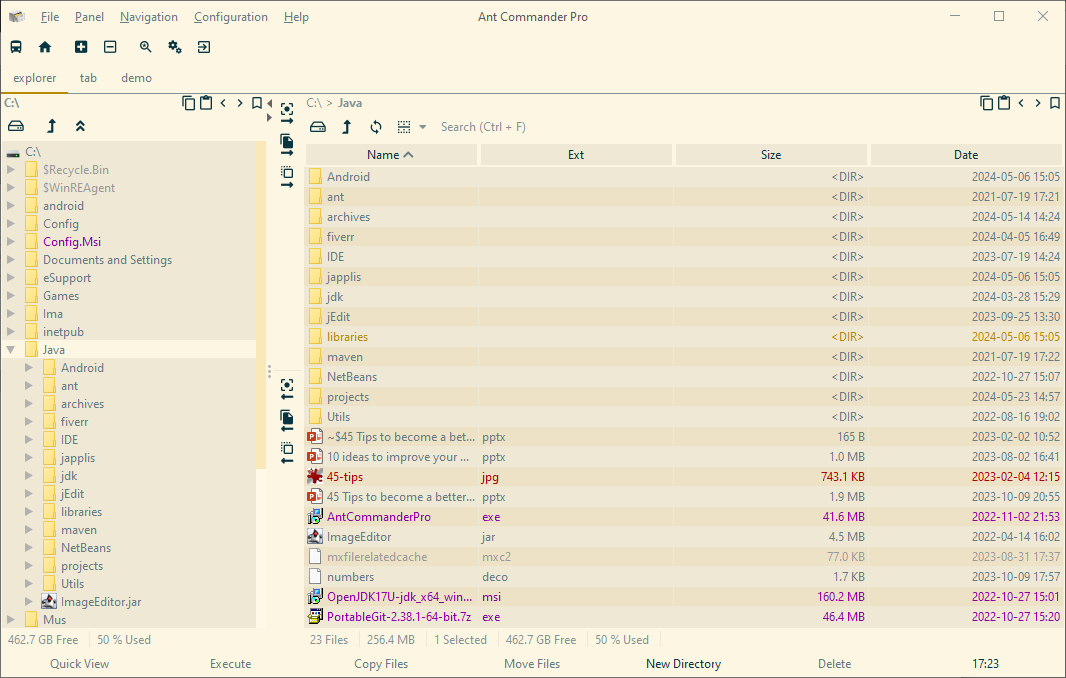Select the 45-tips jpg file
The image size is (1066, 678).
[x=684, y=477]
